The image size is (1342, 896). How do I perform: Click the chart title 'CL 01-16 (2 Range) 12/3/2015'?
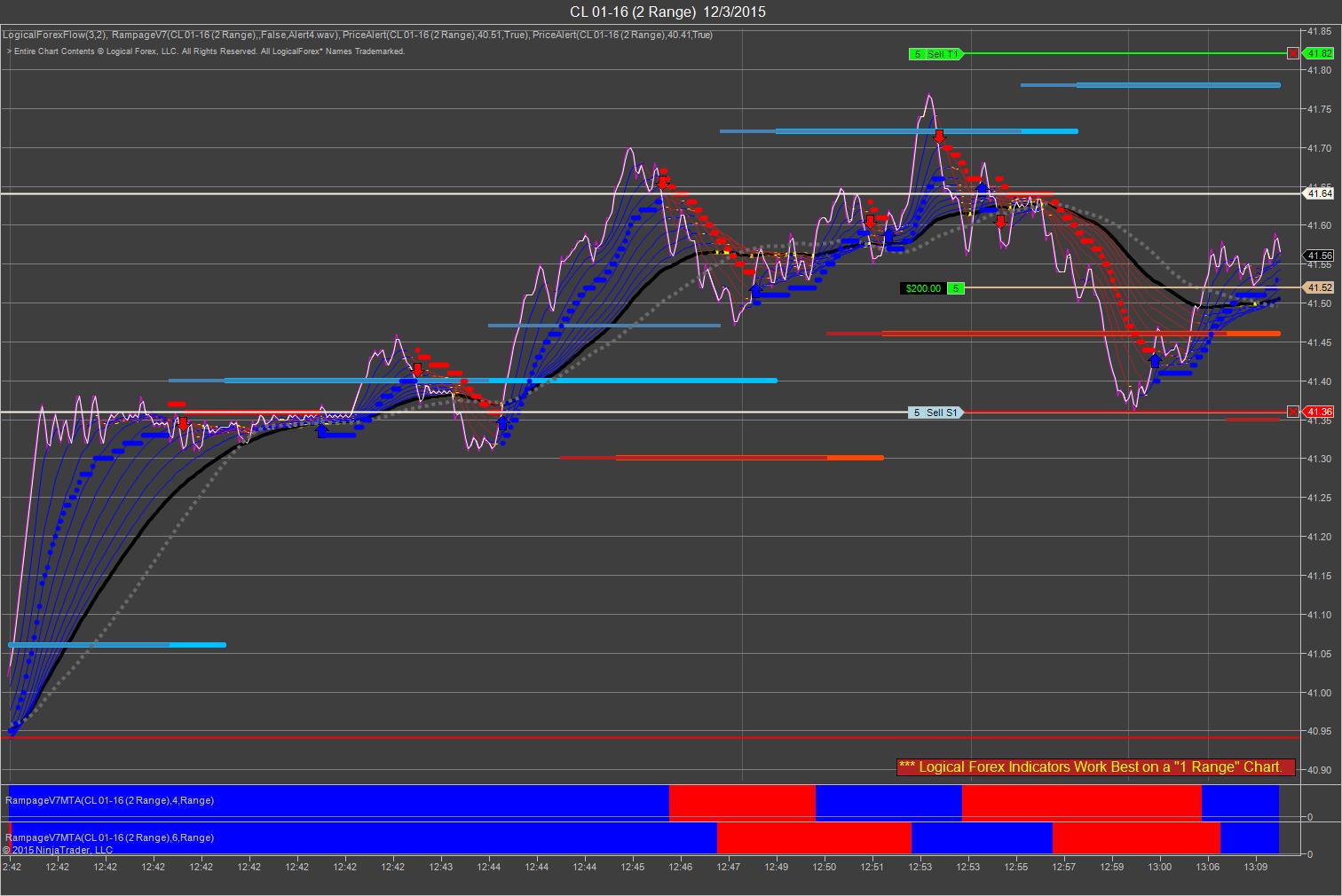pyautogui.click(x=667, y=12)
